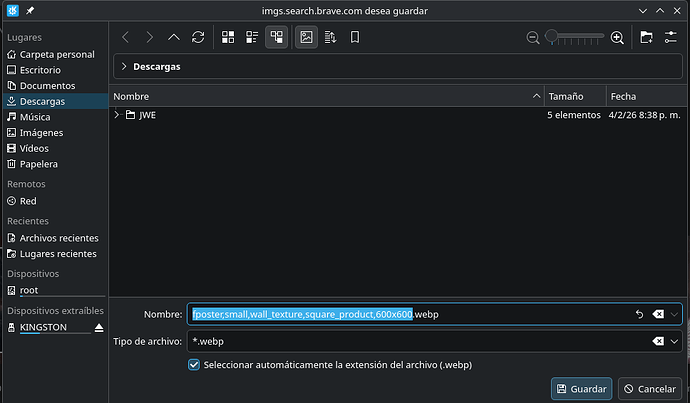Open the dialog options settings icon
690x403 pixels.
click(x=670, y=37)
